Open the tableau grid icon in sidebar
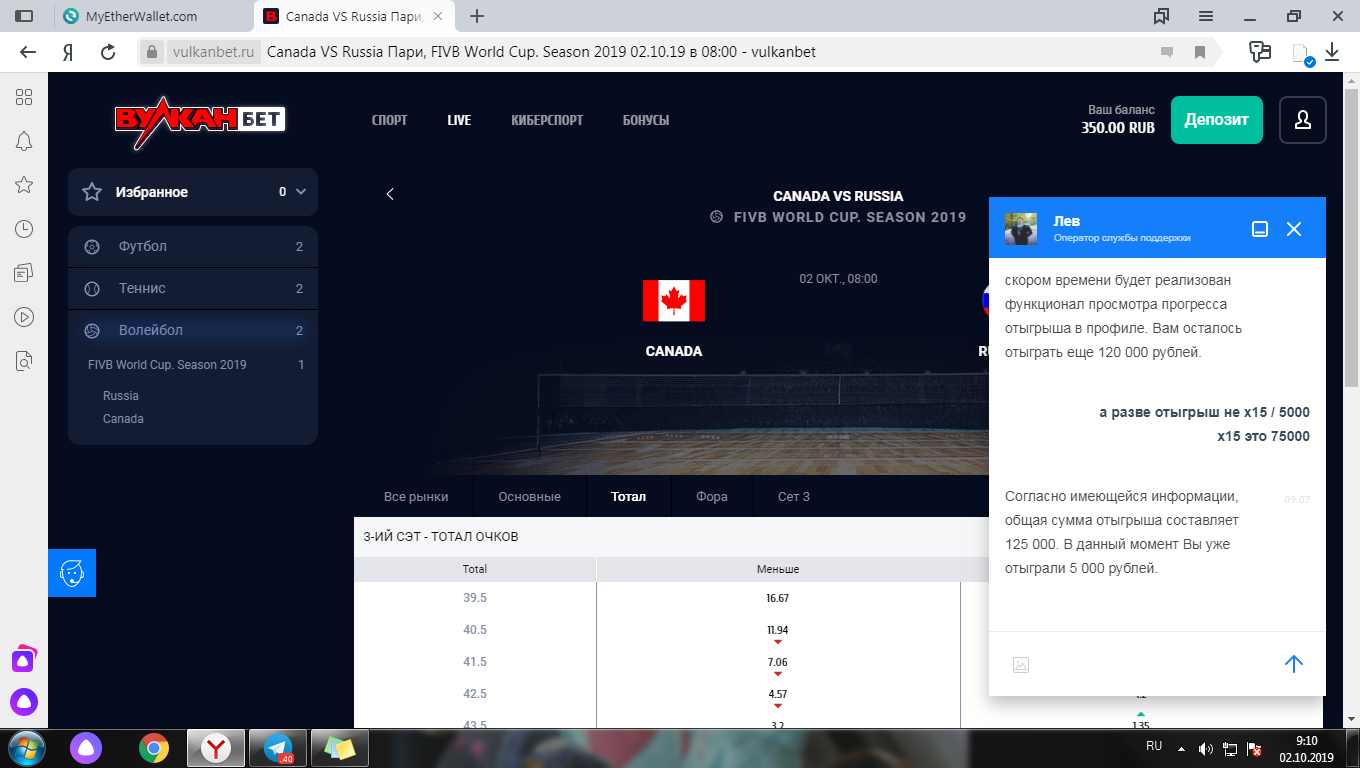Viewport: 1360px width, 768px height. [24, 97]
